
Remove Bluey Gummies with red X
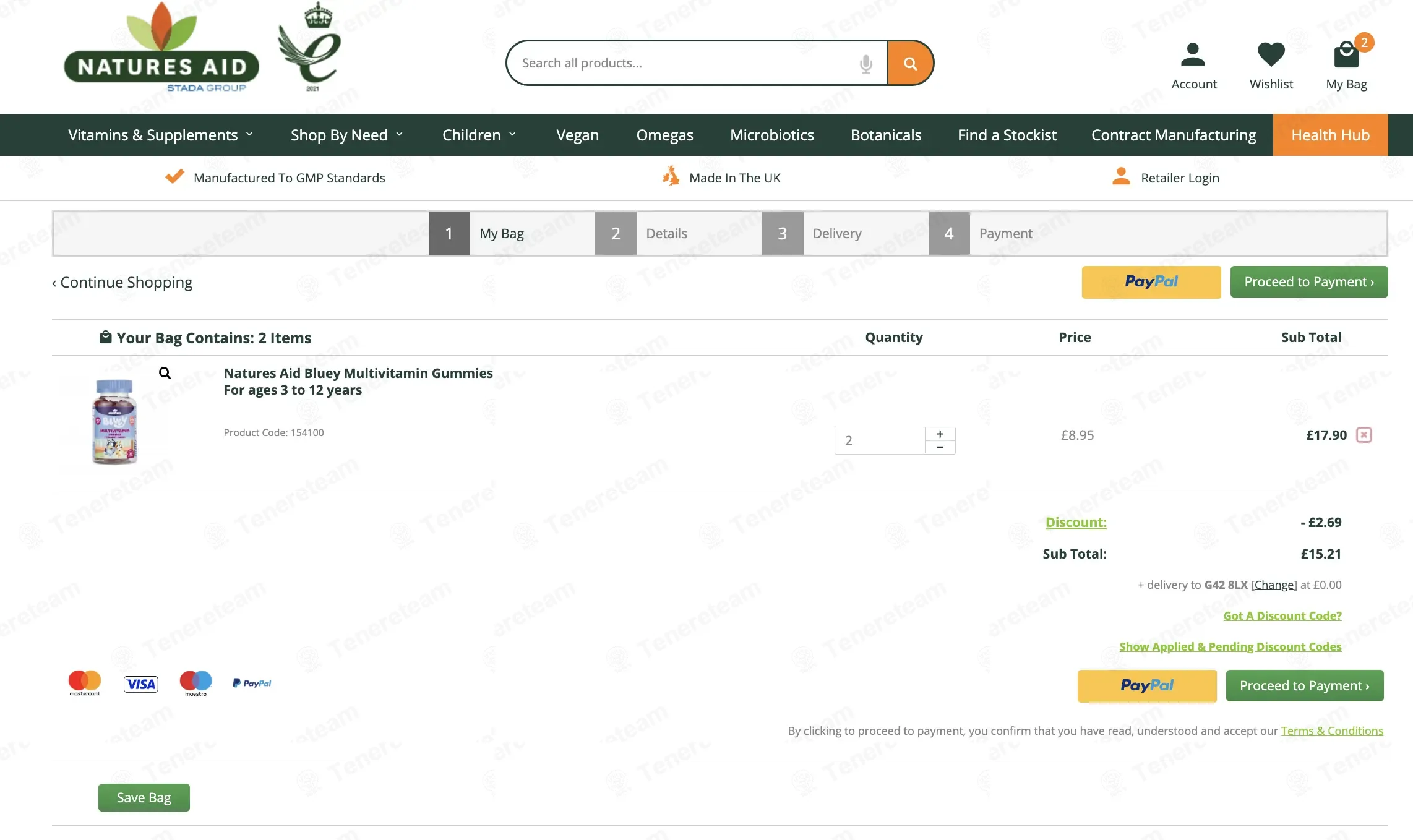pyautogui.click(x=1364, y=435)
